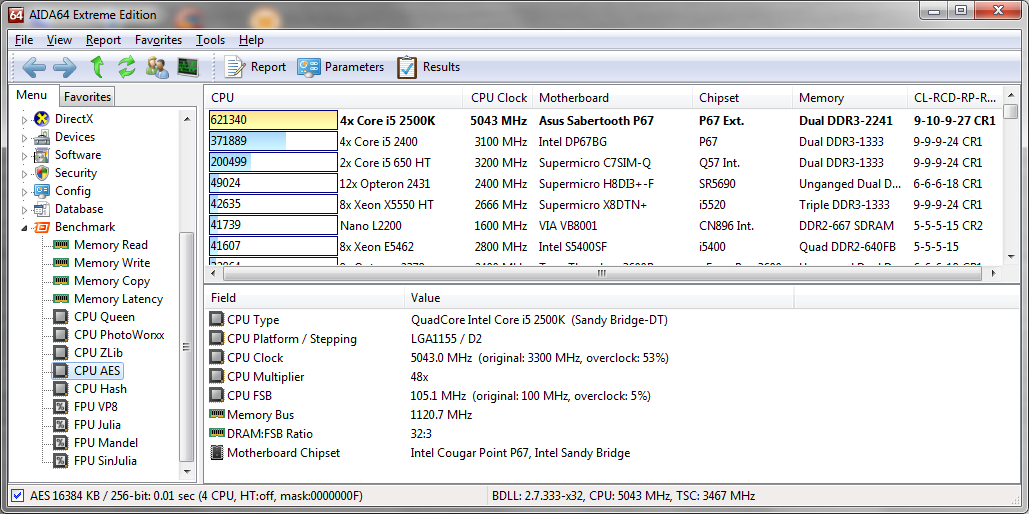Open the Favorites menu
1029x514 pixels.
click(158, 40)
